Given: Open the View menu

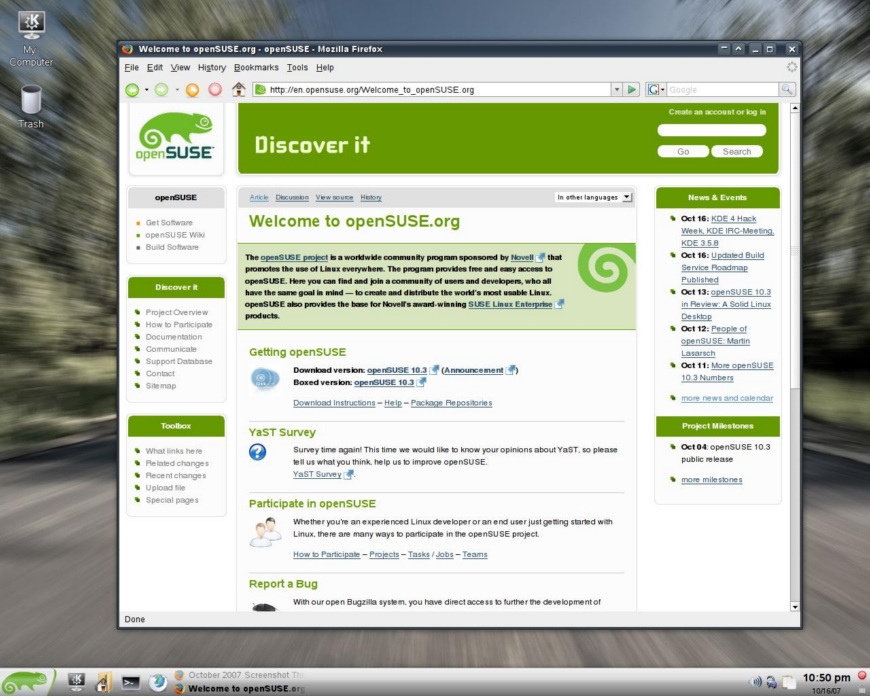Looking at the screenshot, I should [x=180, y=67].
